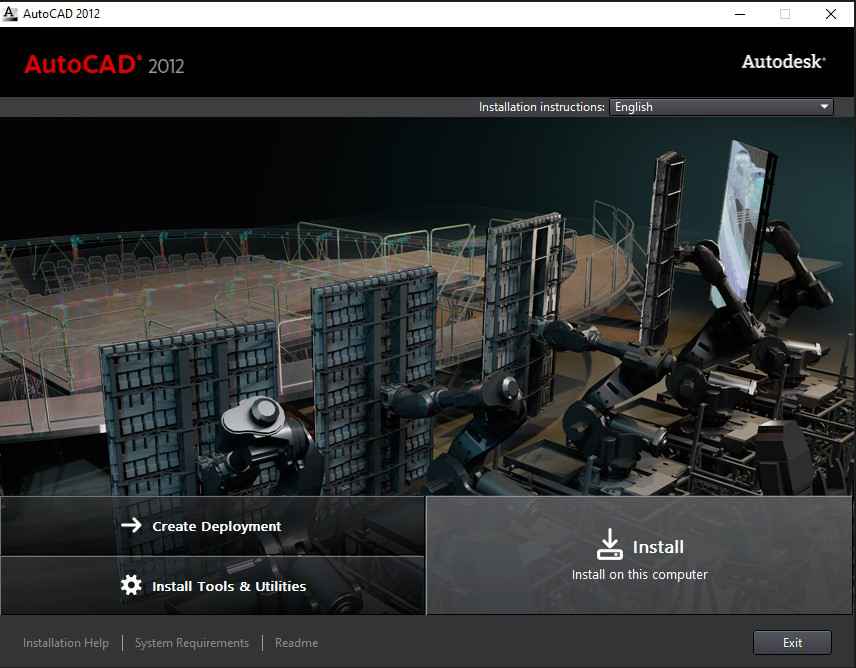Open the Readme link
Image resolution: width=856 pixels, height=668 pixels.
point(296,643)
